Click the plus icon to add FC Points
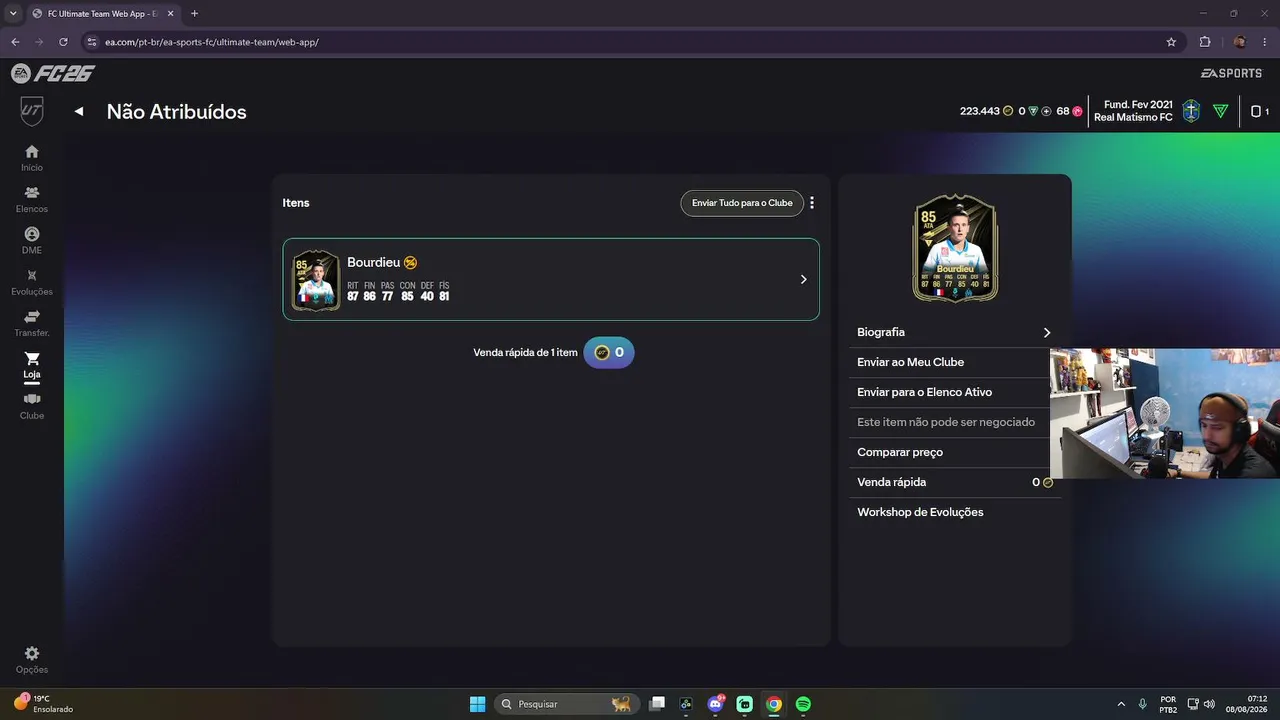This screenshot has height=720, width=1280. (x=1046, y=111)
